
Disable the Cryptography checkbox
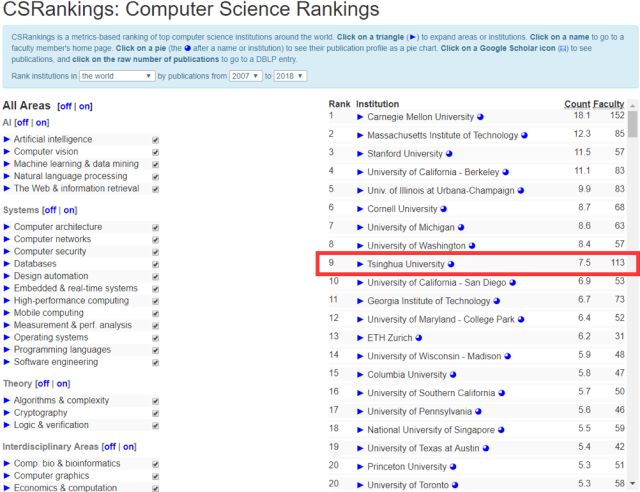click(155, 413)
